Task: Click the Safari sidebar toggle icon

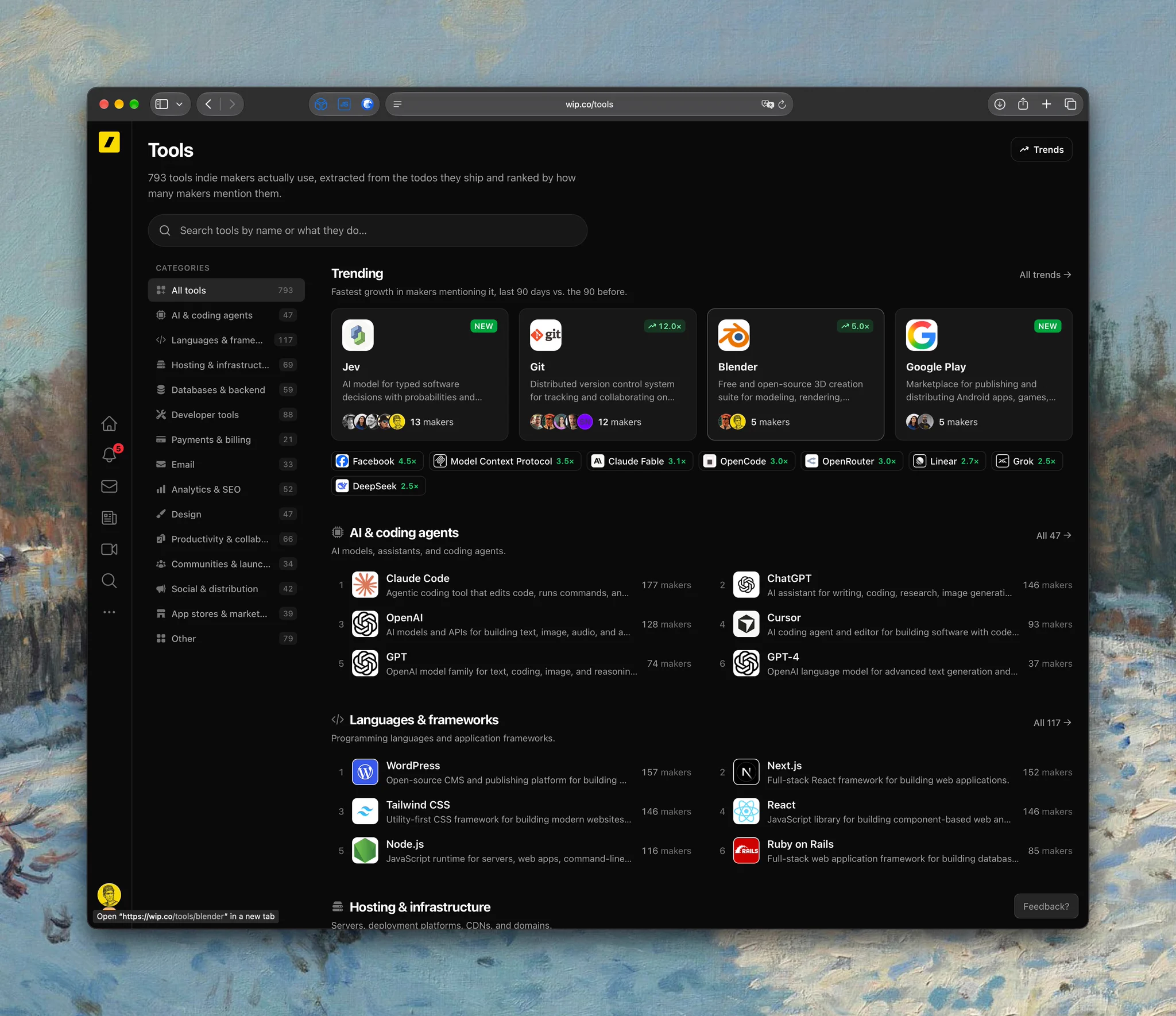Action: (162, 104)
